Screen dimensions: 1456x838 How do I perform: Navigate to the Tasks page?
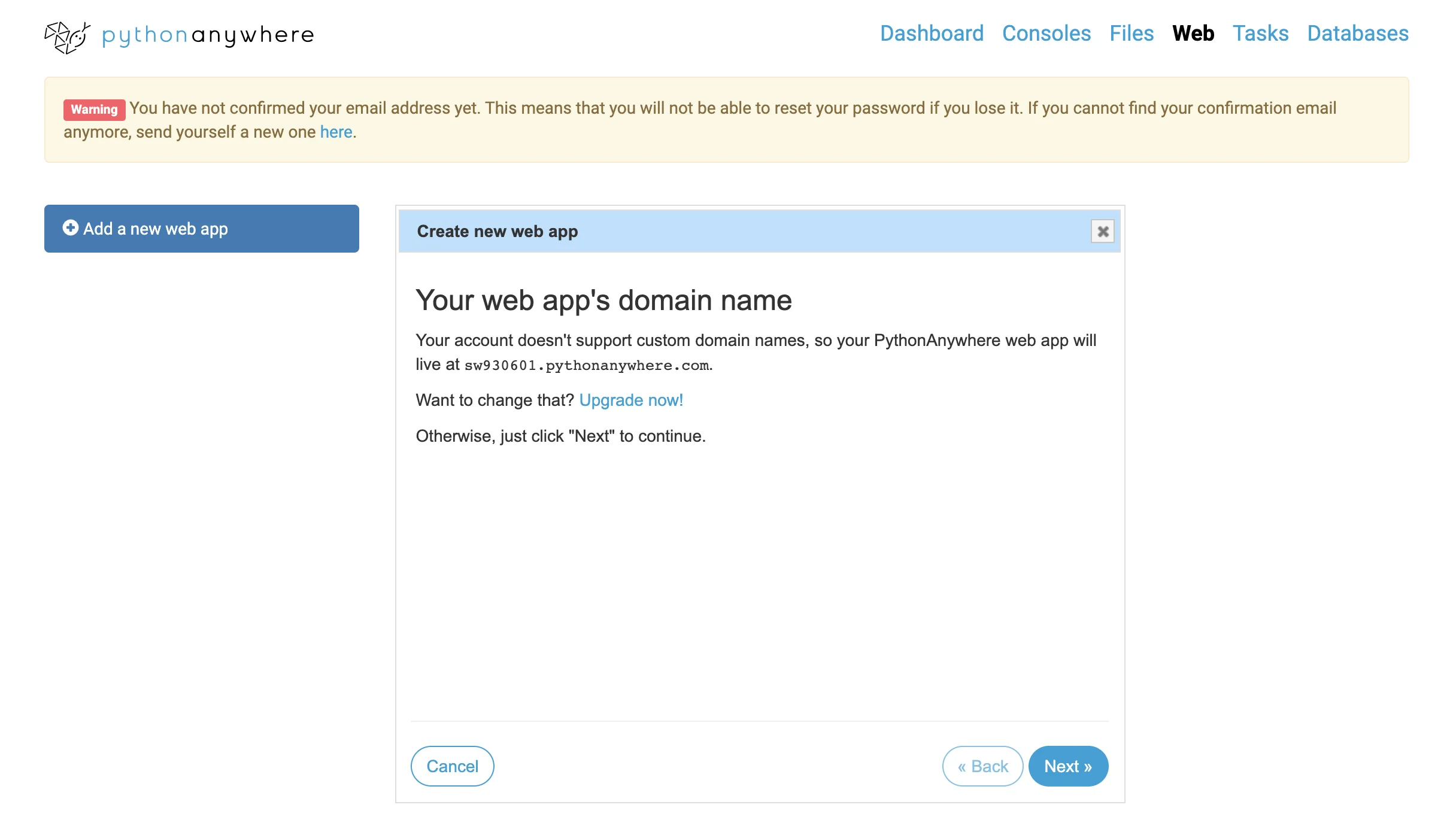coord(1260,34)
